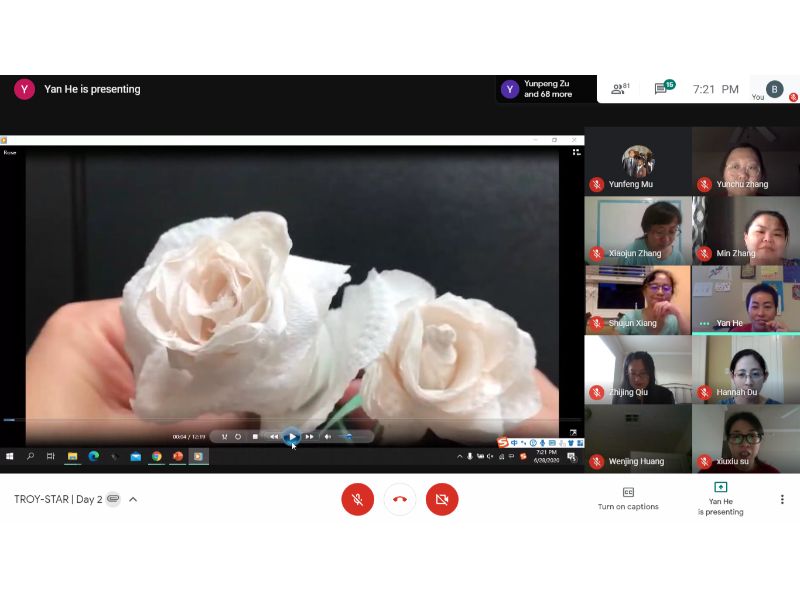The height and width of the screenshot is (600, 800).
Task: Select Xiuxiu Su video tile
Action: [x=745, y=439]
